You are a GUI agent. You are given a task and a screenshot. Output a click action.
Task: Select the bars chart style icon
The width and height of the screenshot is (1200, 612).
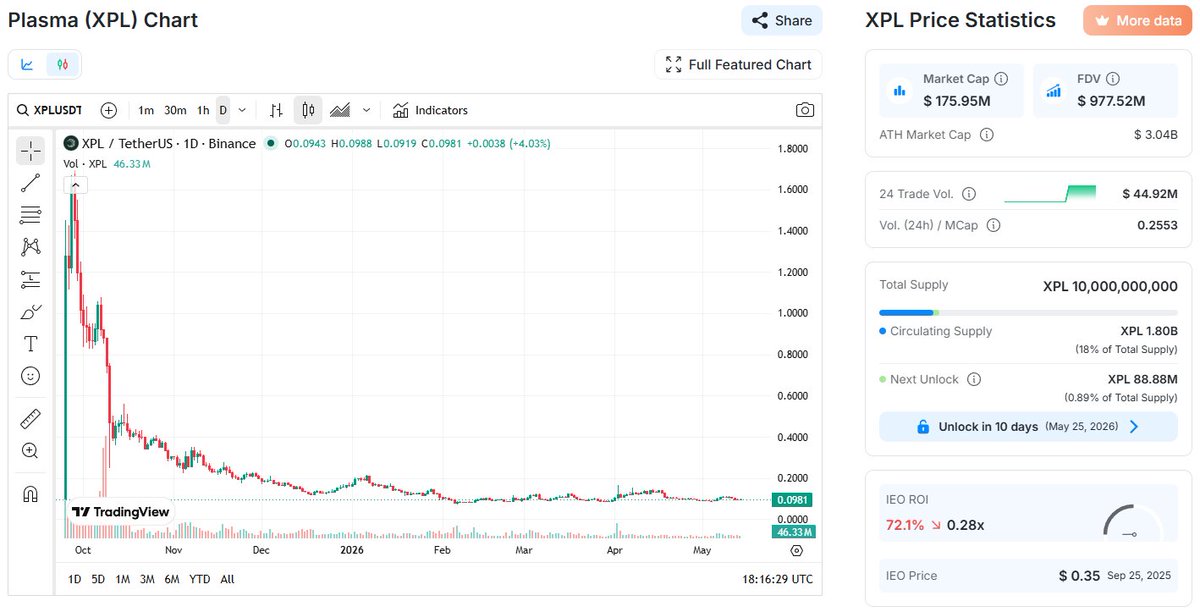(277, 110)
